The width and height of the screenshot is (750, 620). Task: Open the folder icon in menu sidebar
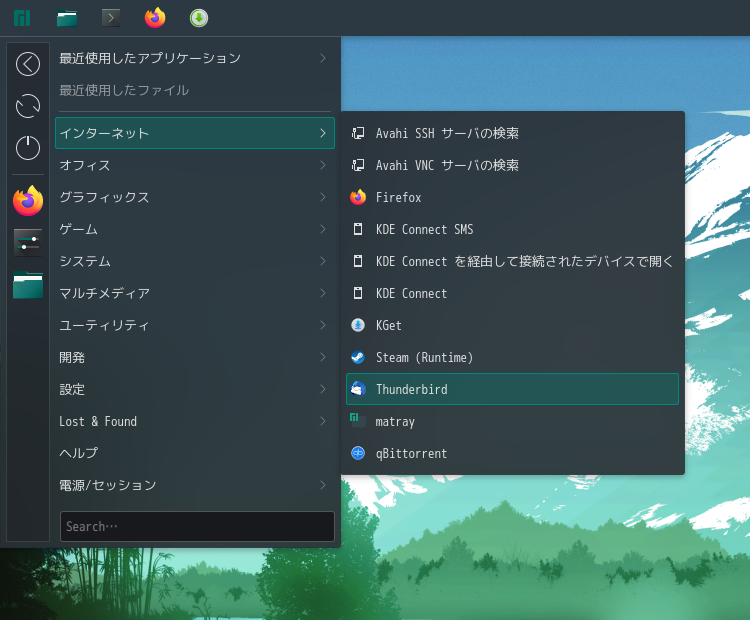28,285
